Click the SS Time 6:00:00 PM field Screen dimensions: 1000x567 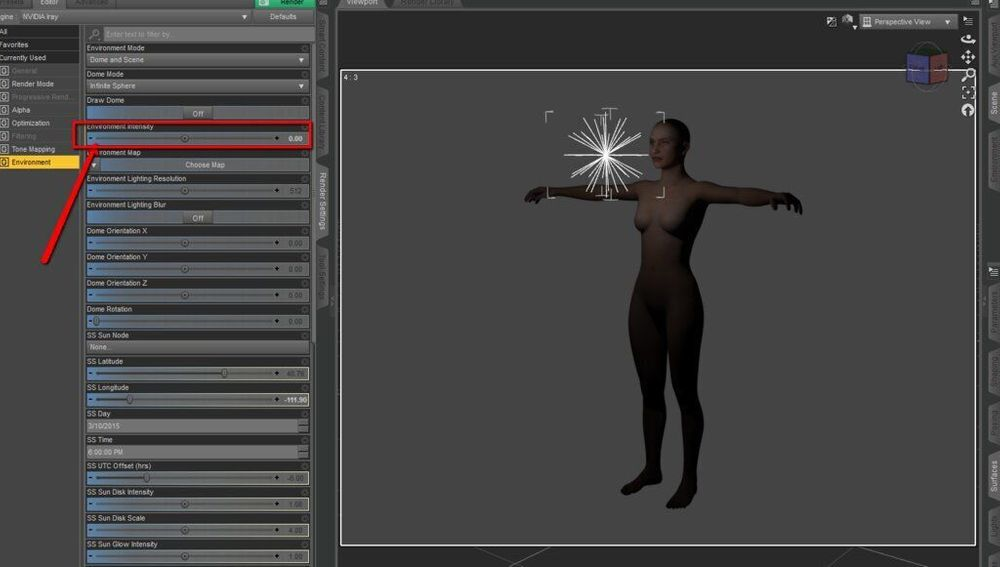coord(192,452)
